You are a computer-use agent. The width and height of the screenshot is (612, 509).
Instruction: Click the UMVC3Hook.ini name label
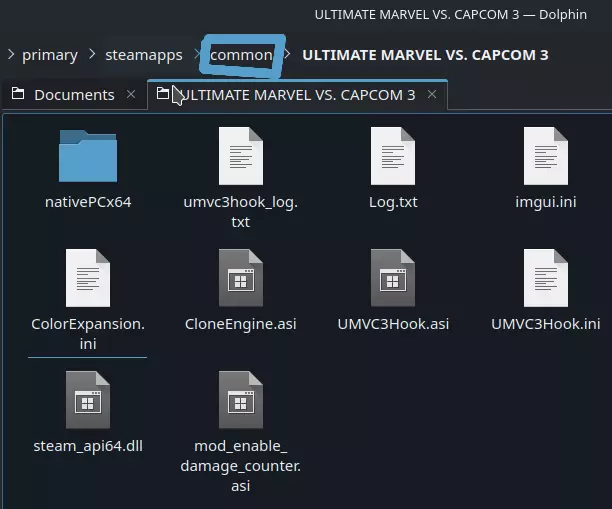click(546, 324)
